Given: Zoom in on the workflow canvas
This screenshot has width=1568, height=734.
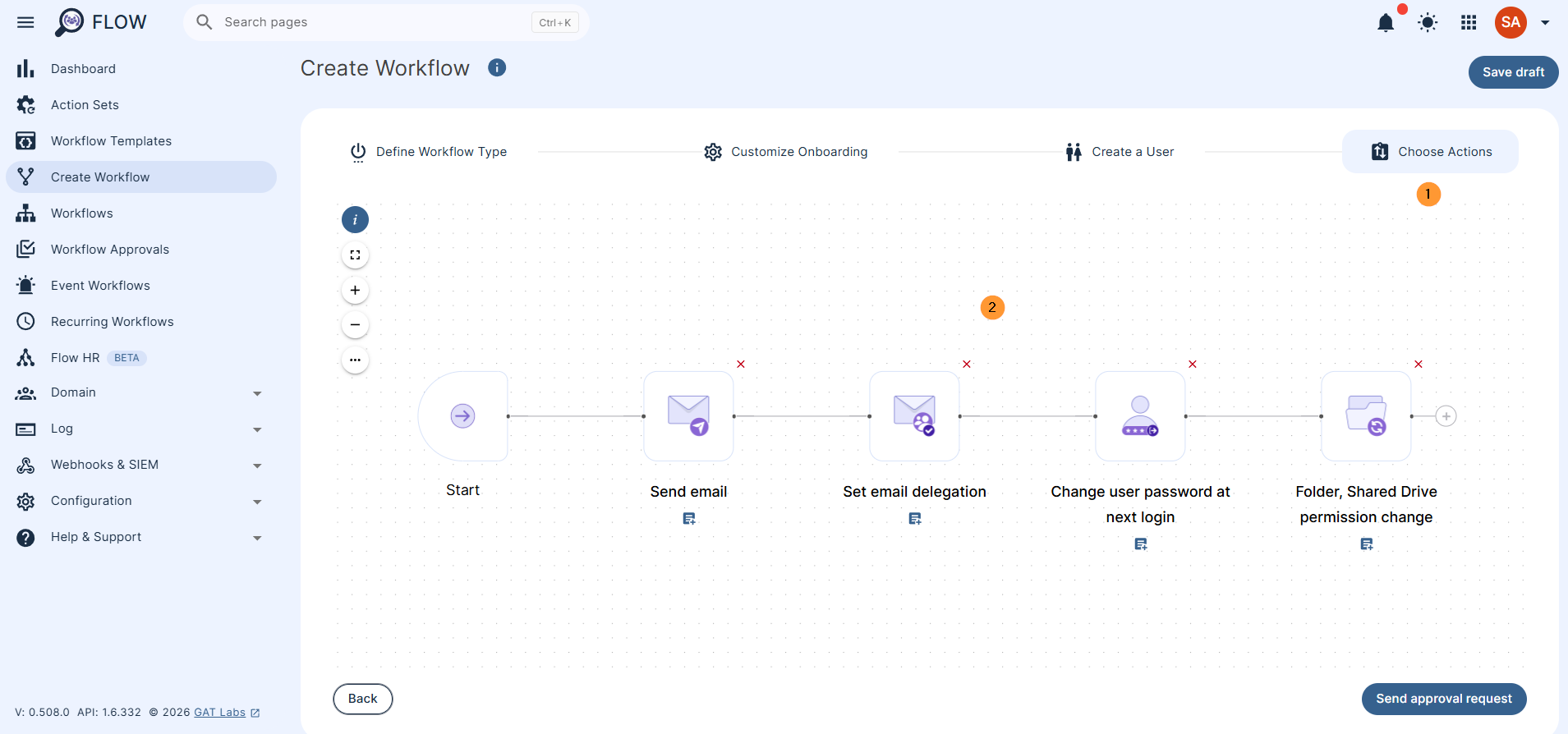Looking at the screenshot, I should click(355, 290).
